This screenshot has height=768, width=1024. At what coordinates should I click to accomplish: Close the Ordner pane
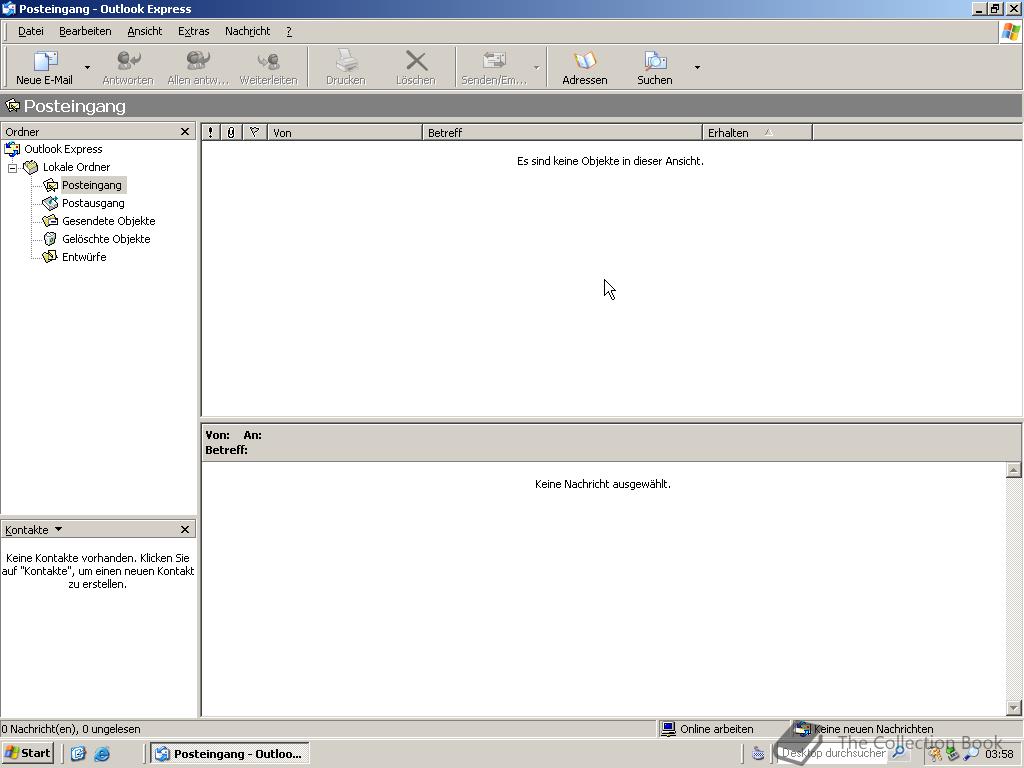(x=185, y=132)
